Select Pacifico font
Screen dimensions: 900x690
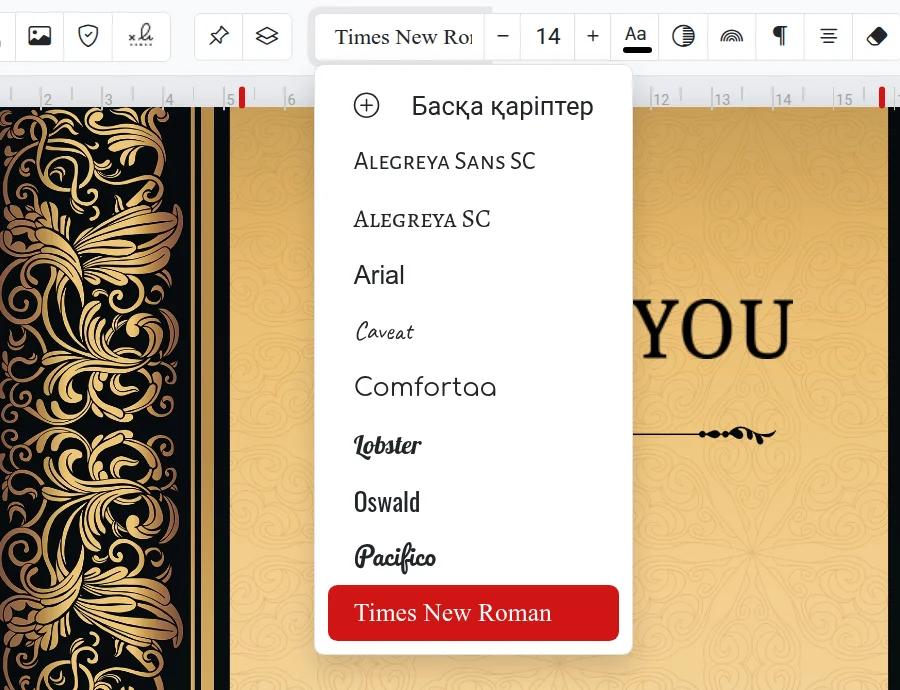pyautogui.click(x=474, y=557)
